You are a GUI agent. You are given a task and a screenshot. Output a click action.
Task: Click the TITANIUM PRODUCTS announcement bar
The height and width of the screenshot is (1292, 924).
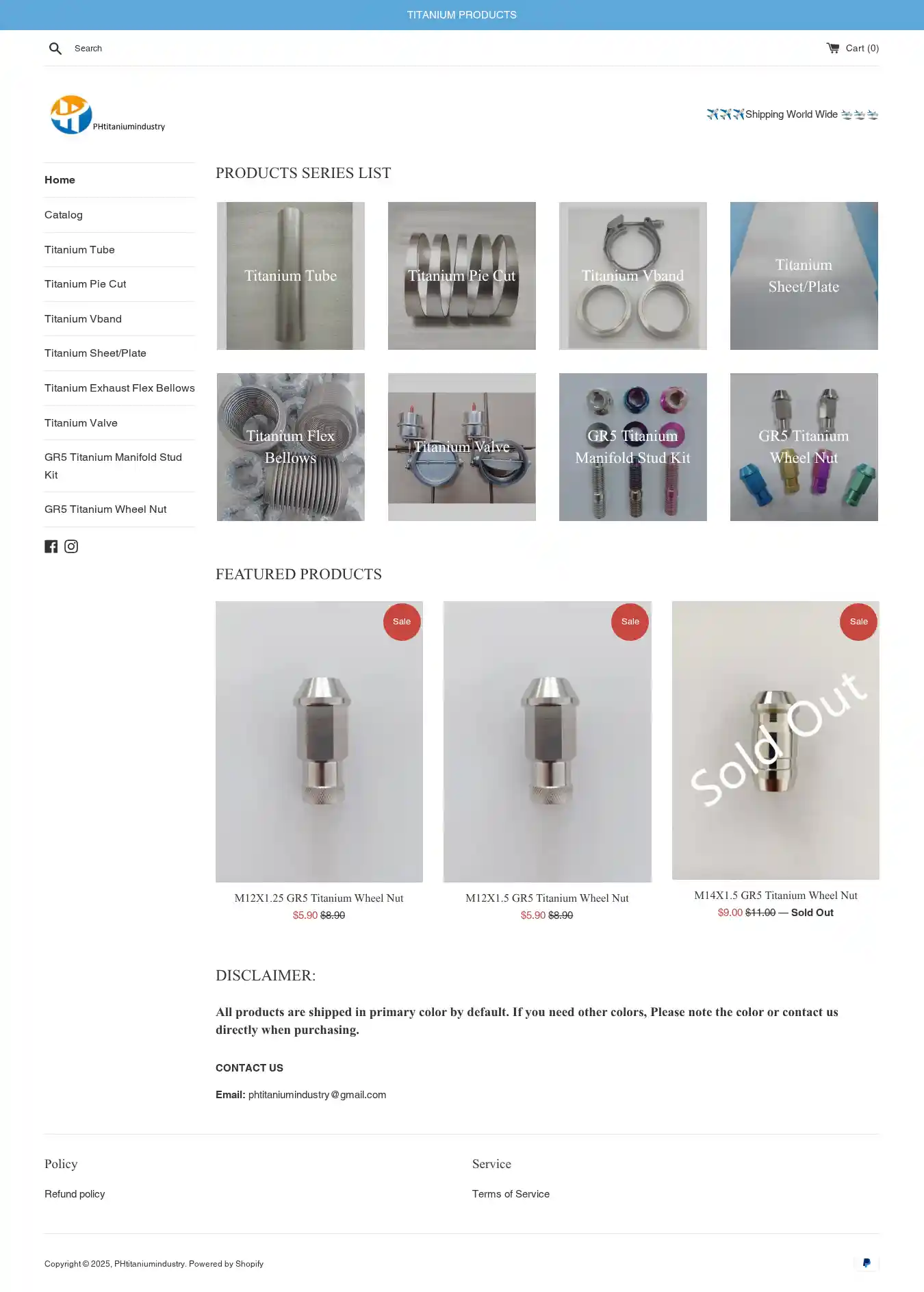coord(462,15)
